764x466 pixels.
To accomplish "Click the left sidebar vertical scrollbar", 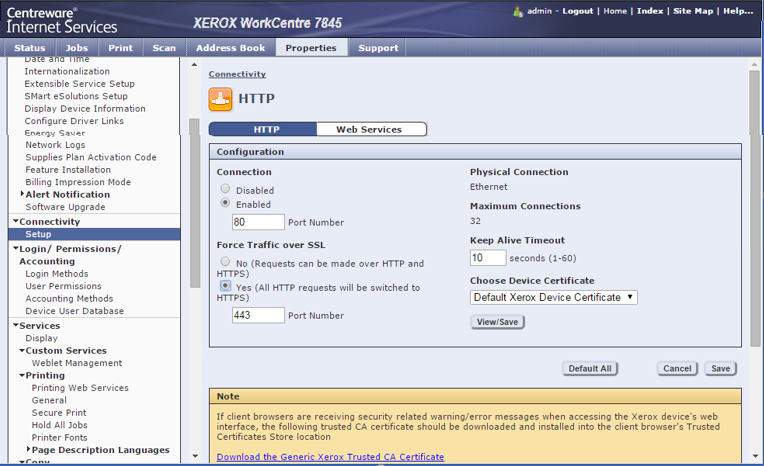I will (194, 200).
